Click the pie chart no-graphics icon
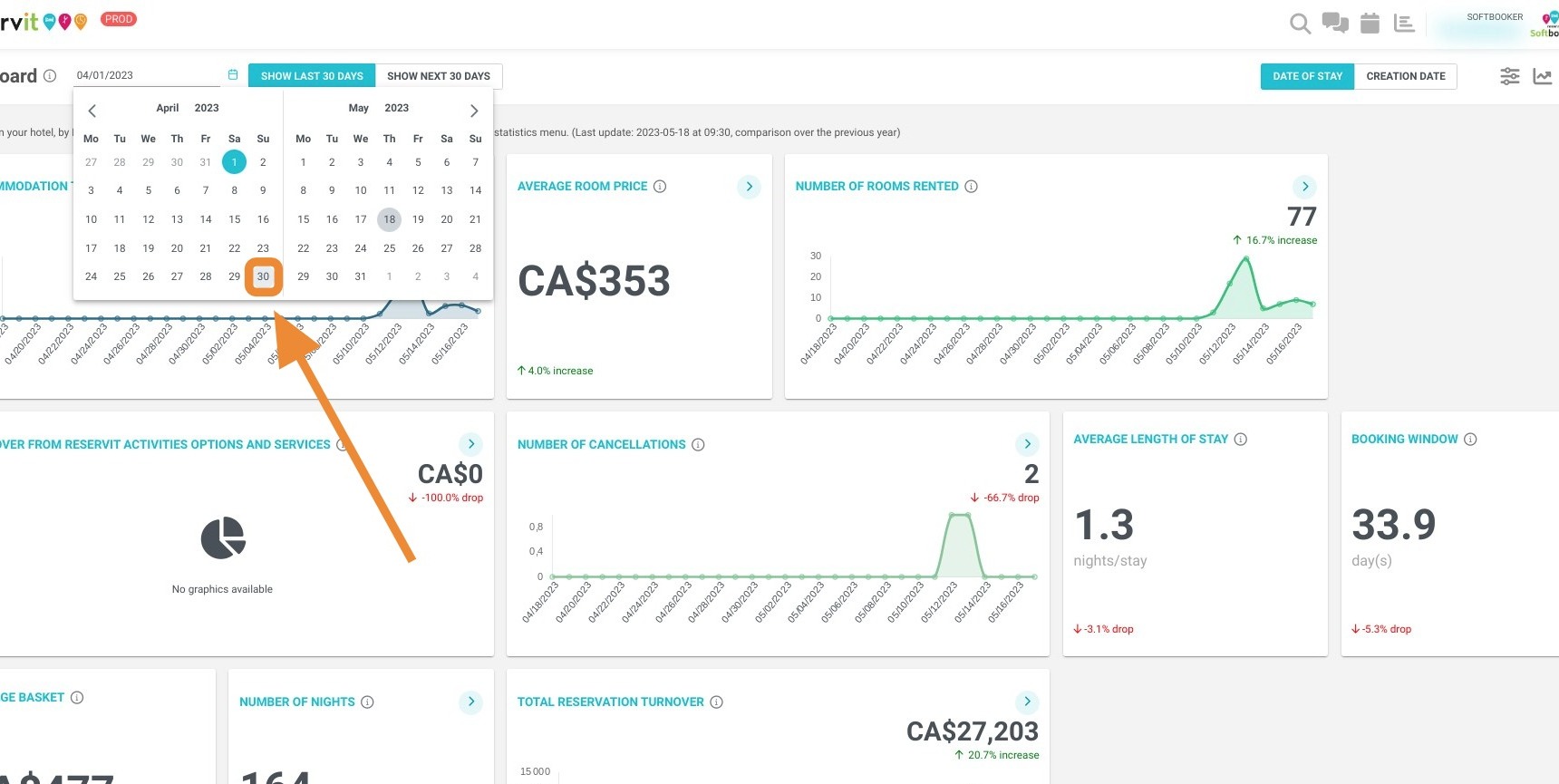 point(223,538)
